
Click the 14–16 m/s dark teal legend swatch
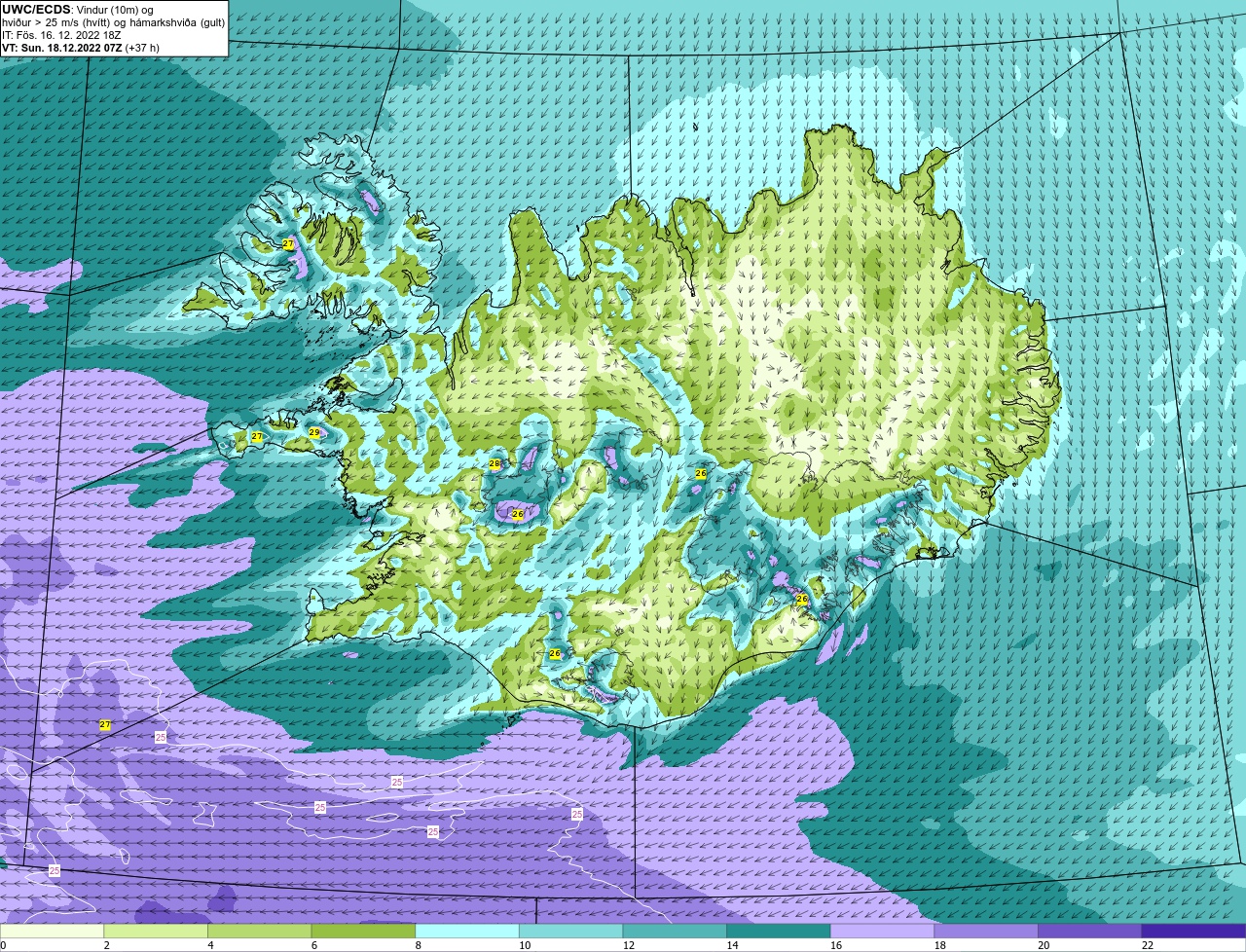coord(779,932)
